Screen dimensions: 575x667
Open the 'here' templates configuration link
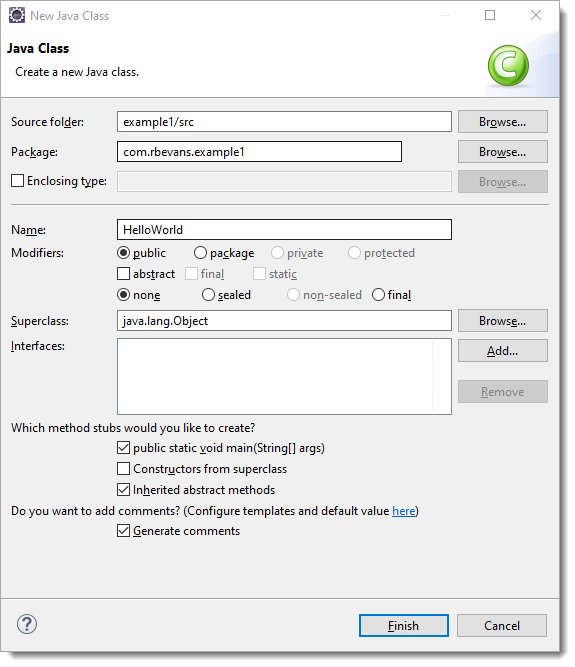tap(403, 510)
